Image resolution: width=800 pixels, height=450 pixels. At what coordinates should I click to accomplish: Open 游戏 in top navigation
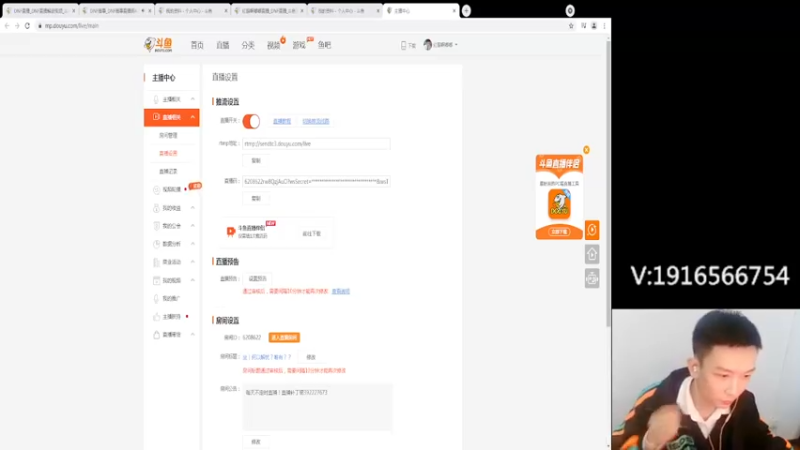299,45
